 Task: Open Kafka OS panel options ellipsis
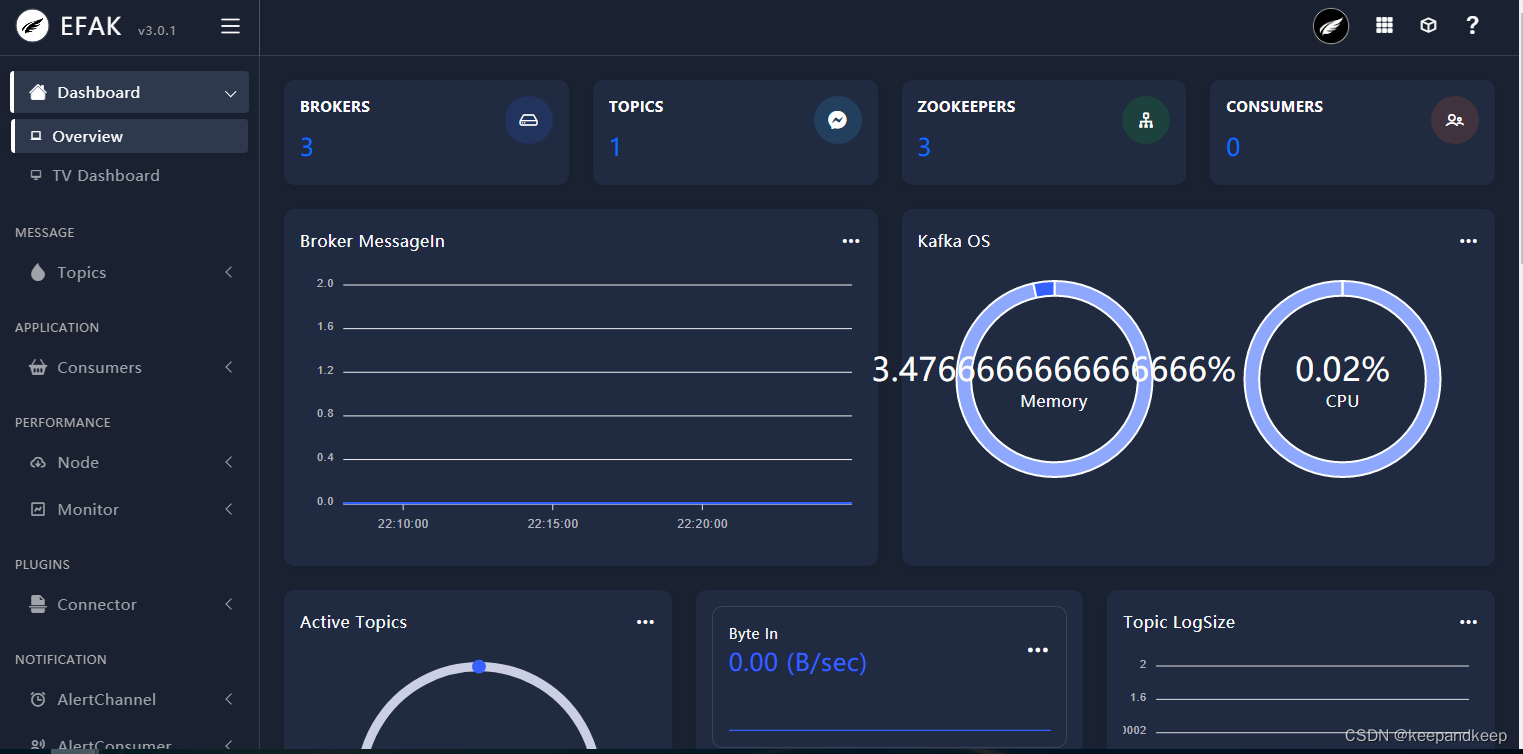(x=1468, y=241)
